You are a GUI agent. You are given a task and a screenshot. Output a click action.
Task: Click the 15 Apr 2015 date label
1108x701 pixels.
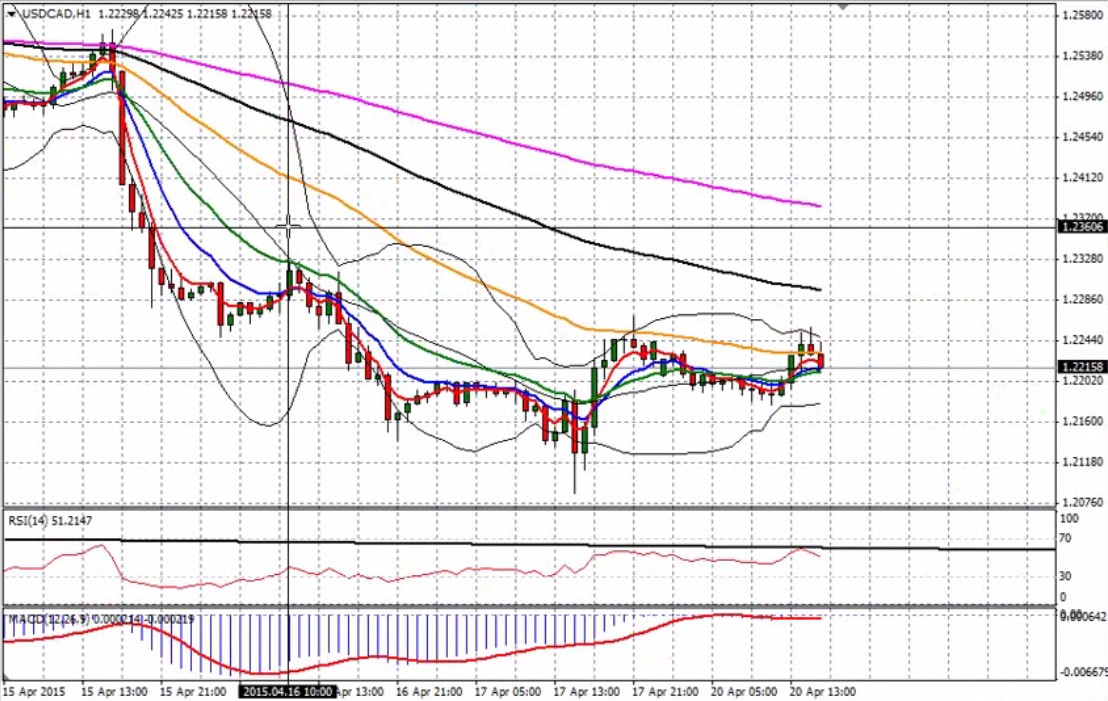point(34,691)
